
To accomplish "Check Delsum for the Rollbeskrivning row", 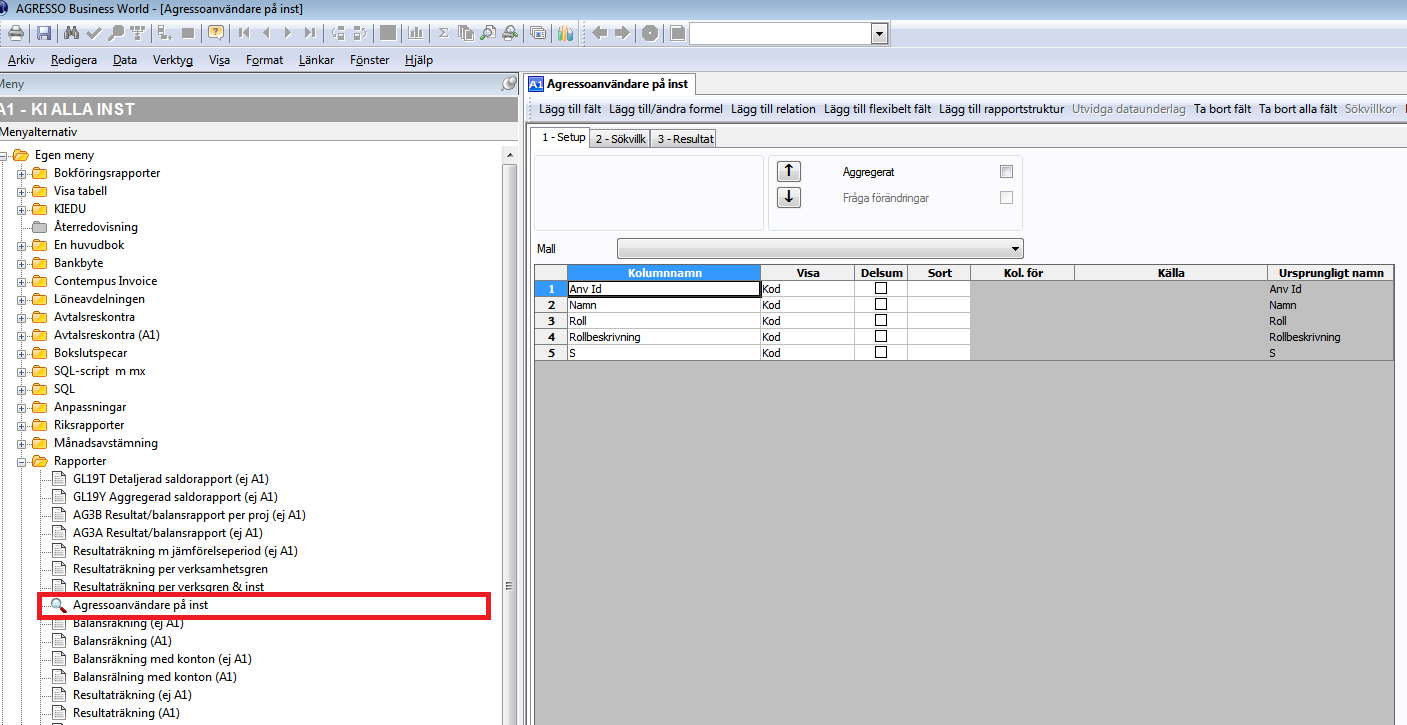I will [881, 336].
